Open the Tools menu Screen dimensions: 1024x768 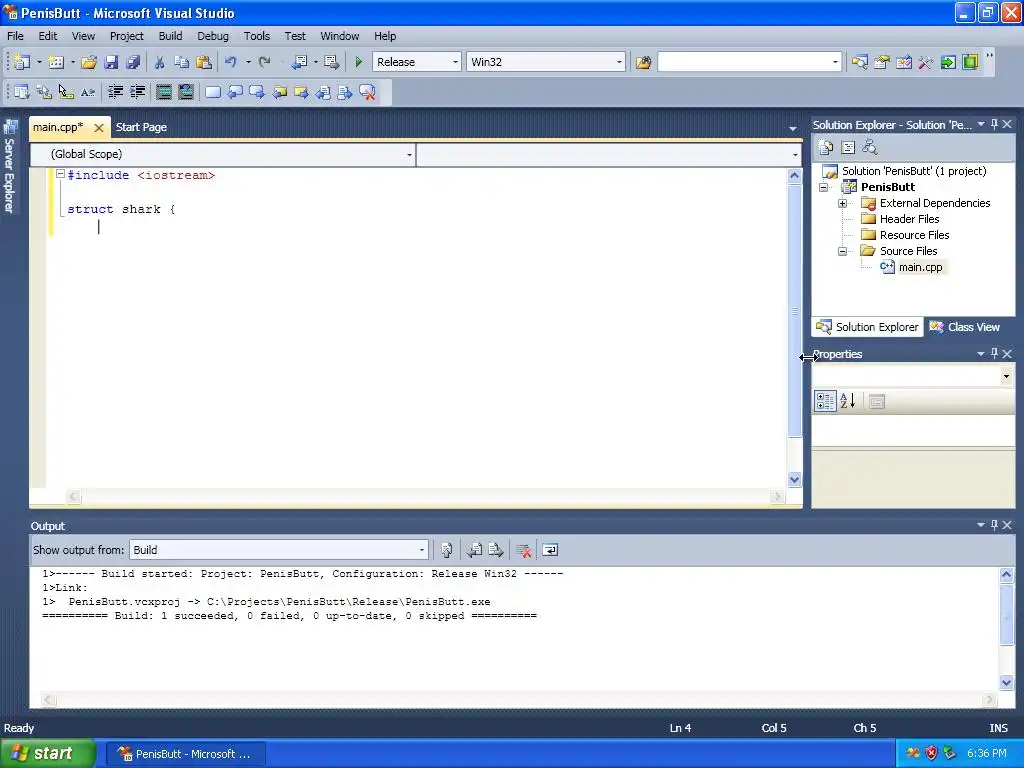click(x=257, y=36)
